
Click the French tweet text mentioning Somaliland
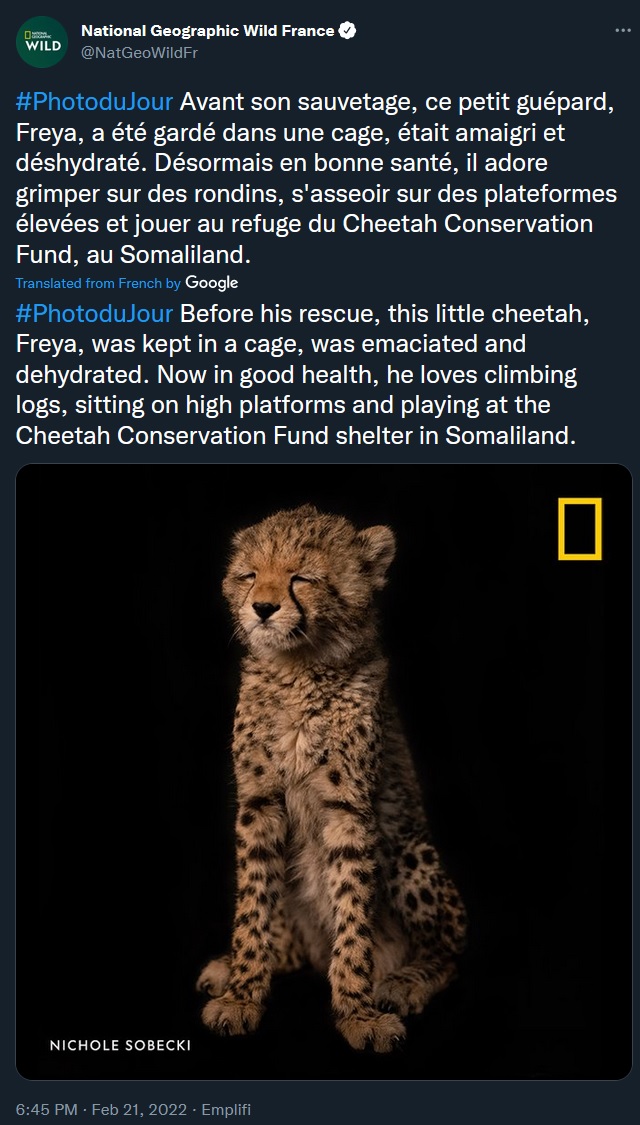coord(302,178)
